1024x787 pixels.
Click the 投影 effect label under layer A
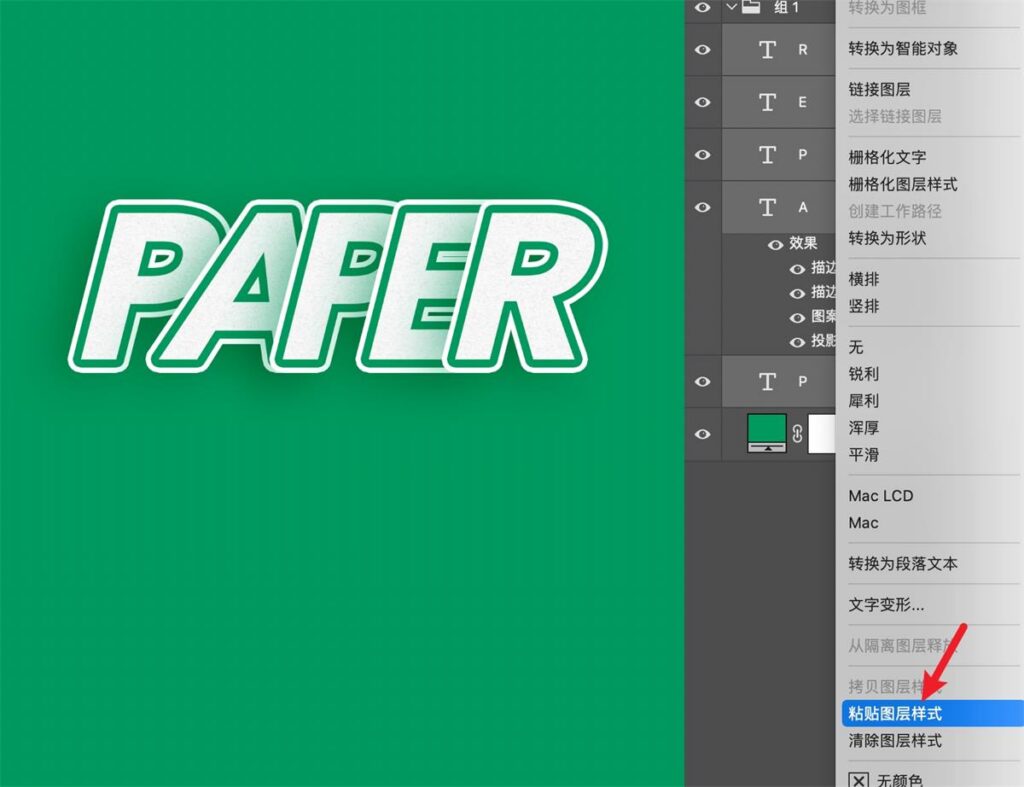tap(824, 341)
